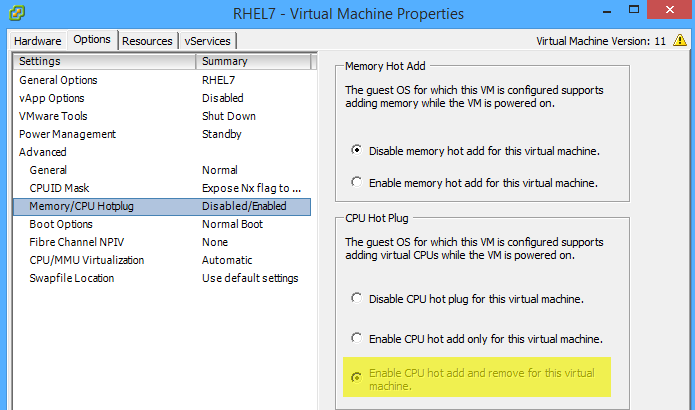The image size is (695, 410).
Task: Select Power Management setting
Action: (x=67, y=134)
